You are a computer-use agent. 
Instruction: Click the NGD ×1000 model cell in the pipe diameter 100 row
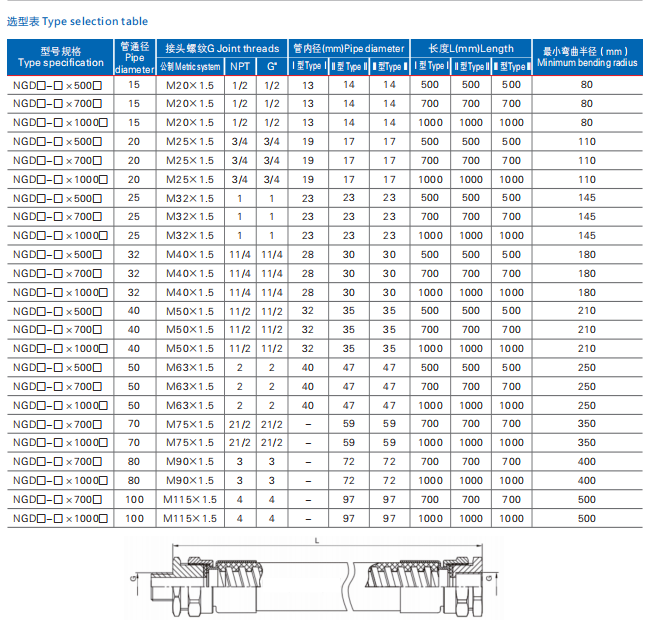pos(60,519)
